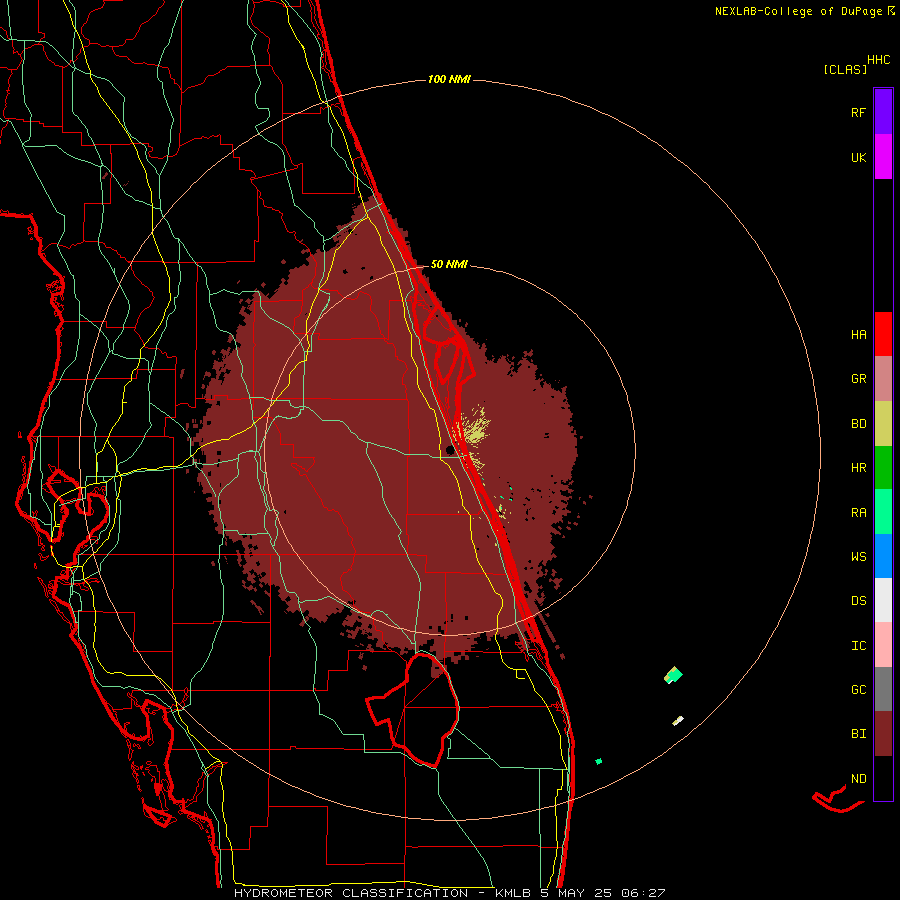Click the DS legend label
900x900 pixels.
858,601
